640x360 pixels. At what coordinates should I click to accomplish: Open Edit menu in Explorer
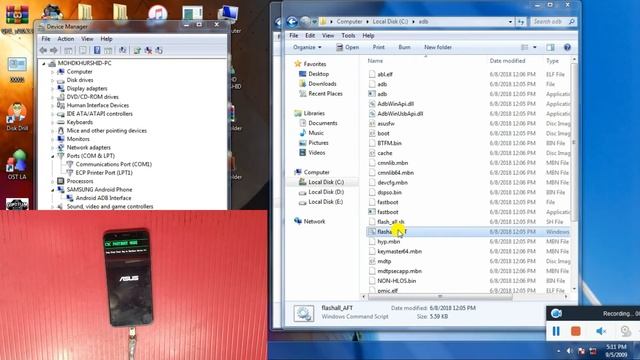(x=310, y=36)
